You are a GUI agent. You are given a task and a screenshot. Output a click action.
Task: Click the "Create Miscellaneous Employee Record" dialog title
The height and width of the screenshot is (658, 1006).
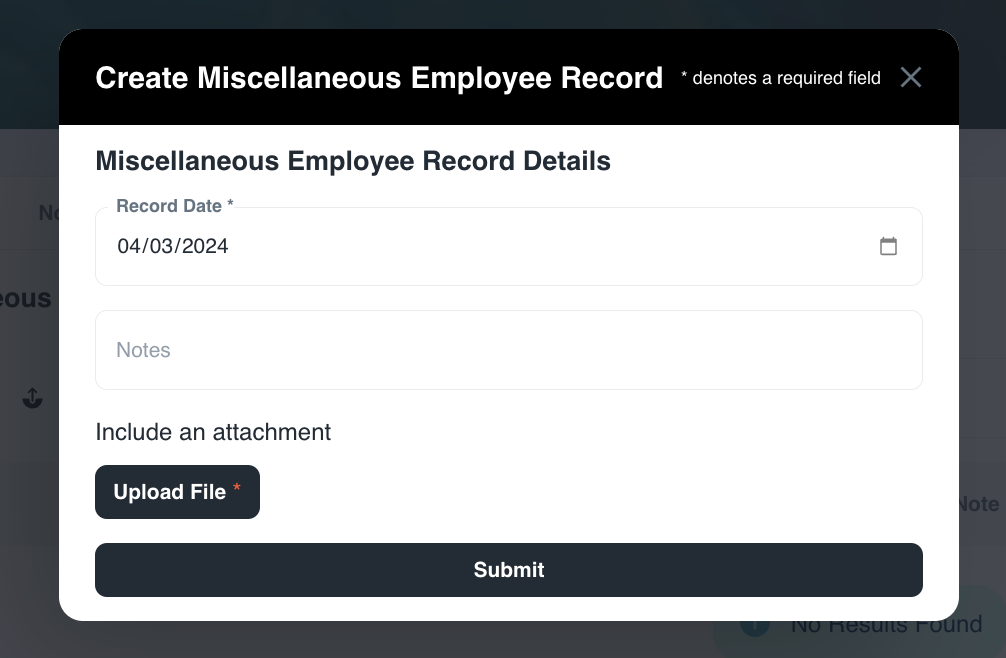pos(379,78)
